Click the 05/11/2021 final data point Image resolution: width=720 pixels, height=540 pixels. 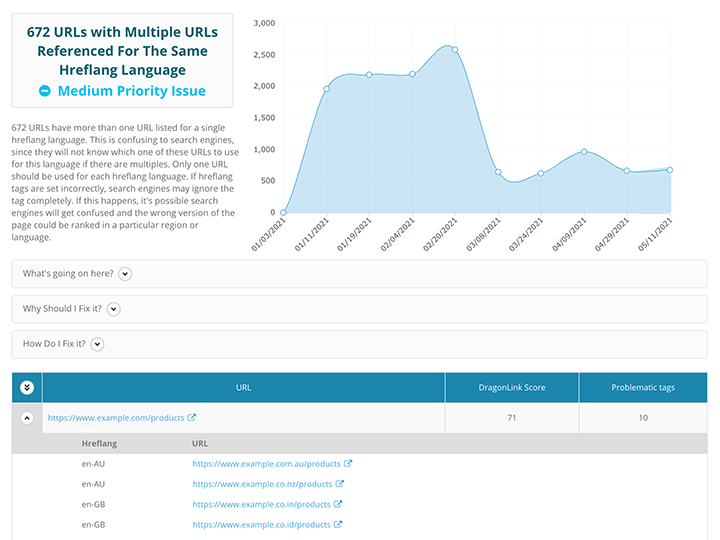tap(670, 170)
